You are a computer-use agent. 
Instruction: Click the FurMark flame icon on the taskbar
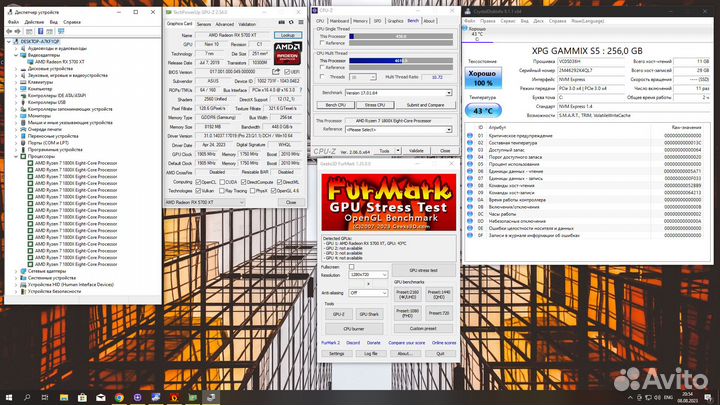click(174, 397)
